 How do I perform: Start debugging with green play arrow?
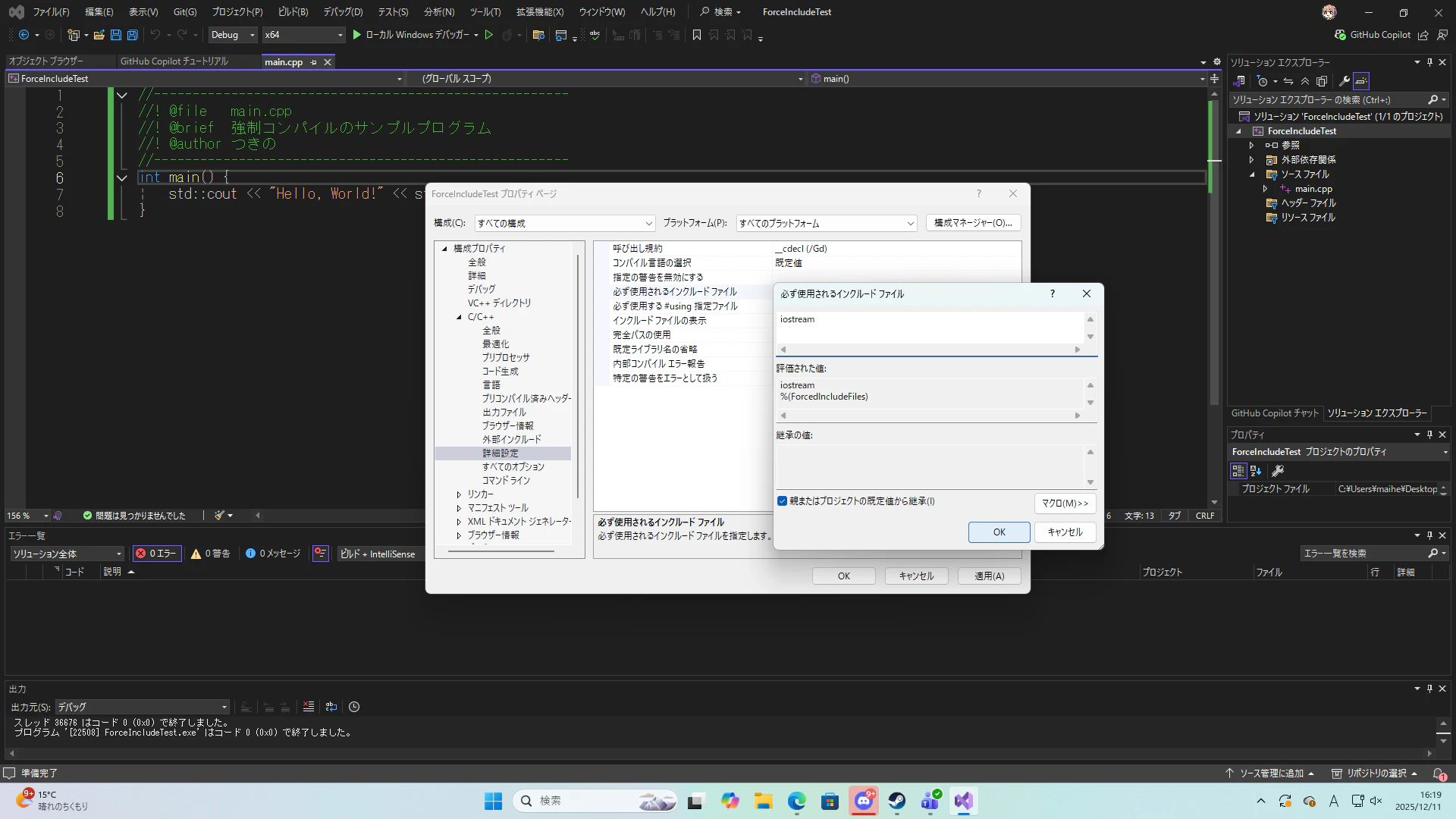click(357, 35)
